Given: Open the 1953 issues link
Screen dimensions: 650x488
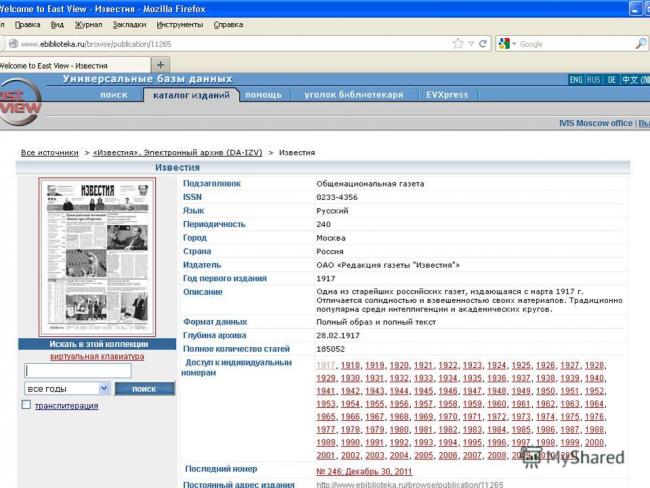Looking at the screenshot, I should click(326, 404).
